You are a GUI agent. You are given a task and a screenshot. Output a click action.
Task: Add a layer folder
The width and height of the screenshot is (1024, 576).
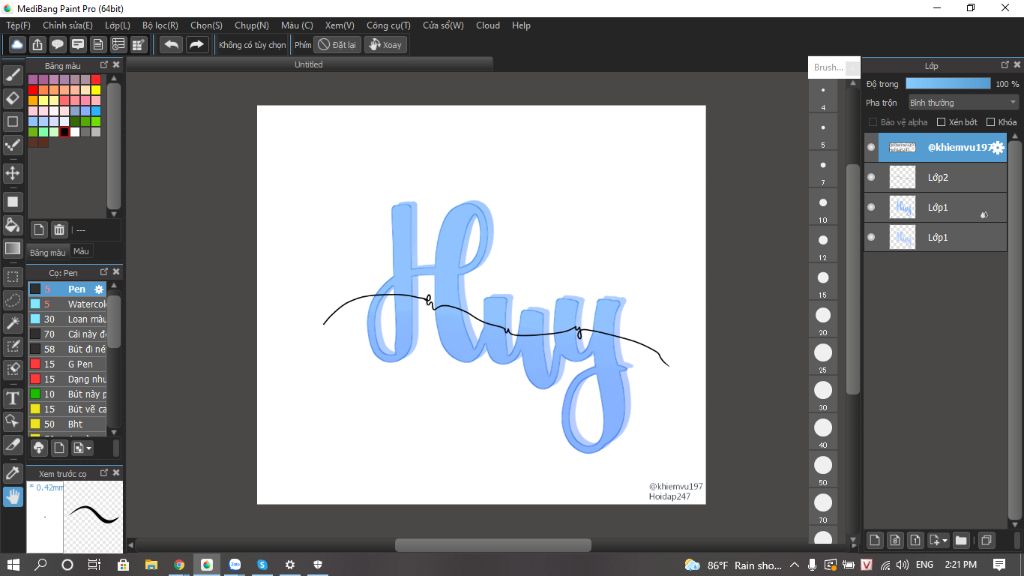(x=961, y=540)
